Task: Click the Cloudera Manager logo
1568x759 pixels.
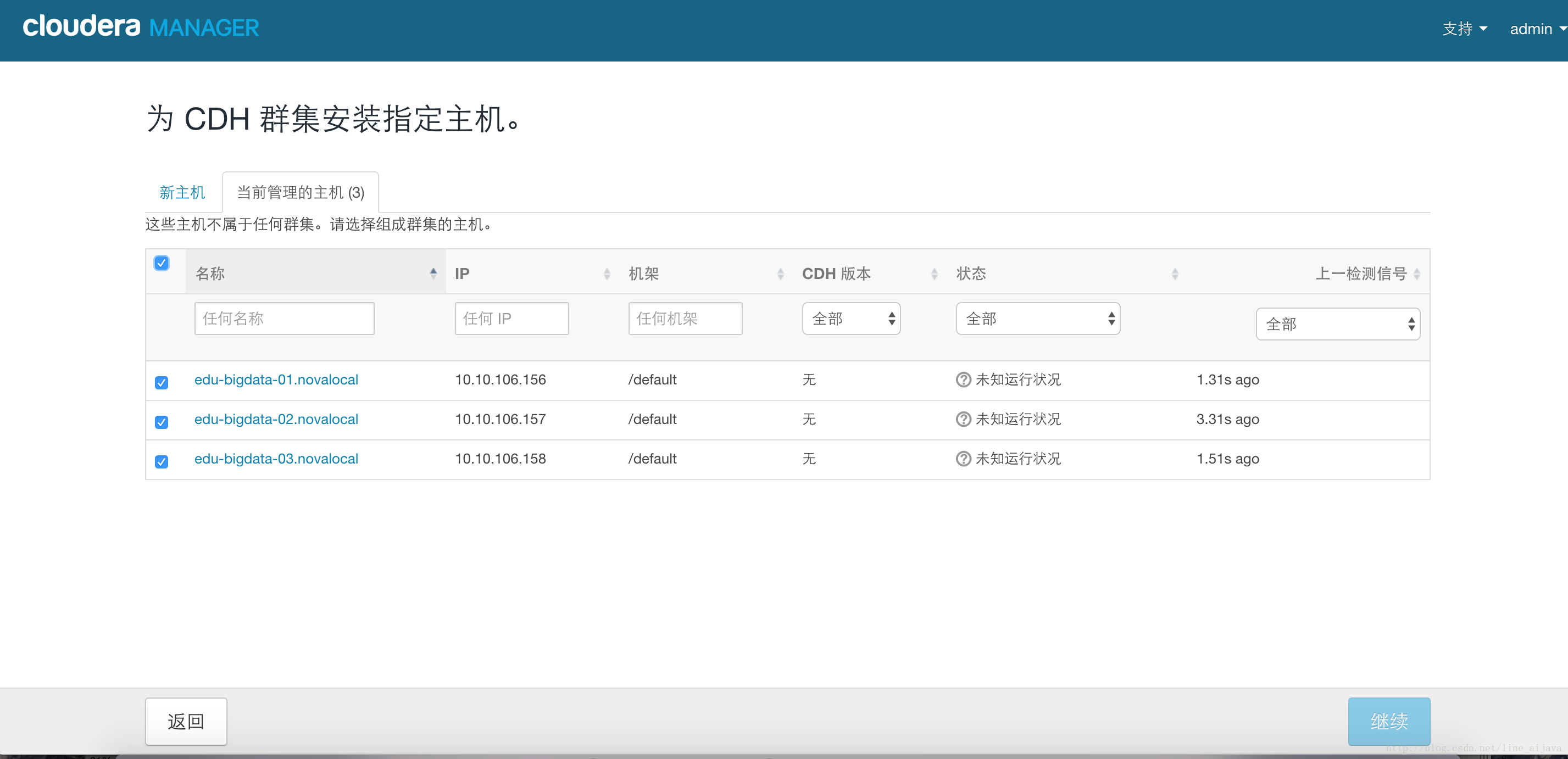Action: [141, 27]
